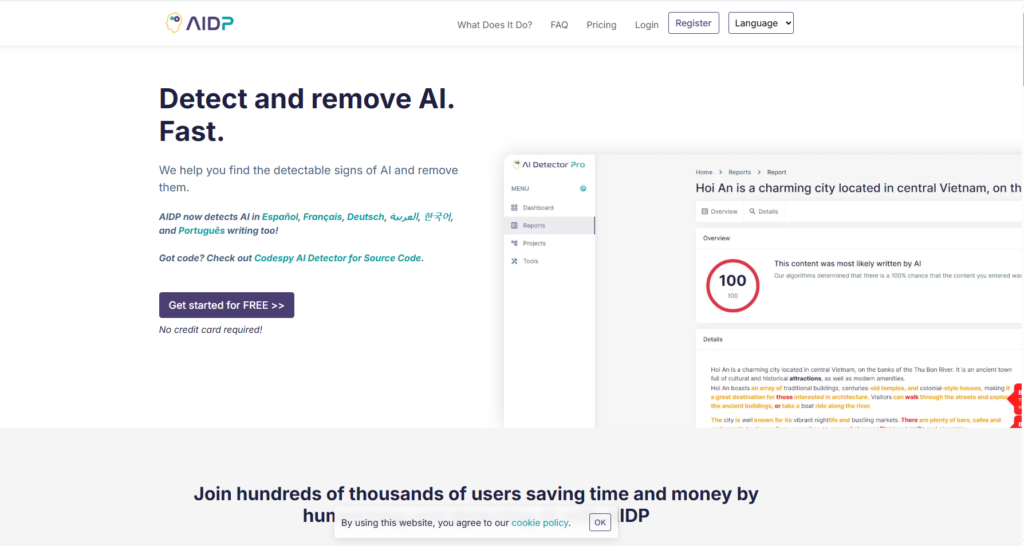Open the Language dropdown
The height and width of the screenshot is (546, 1024).
(x=761, y=23)
